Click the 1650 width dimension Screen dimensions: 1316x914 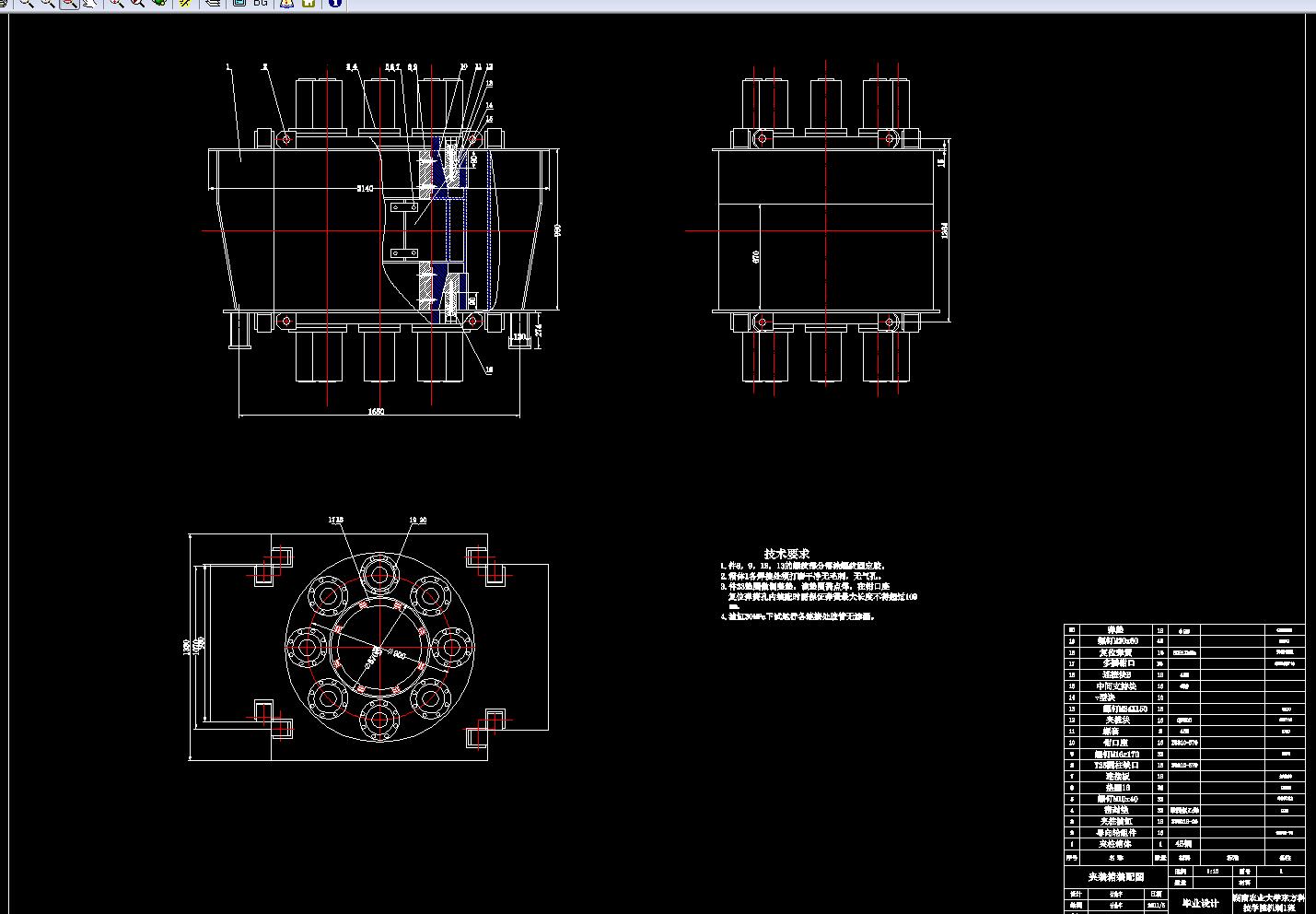point(376,411)
